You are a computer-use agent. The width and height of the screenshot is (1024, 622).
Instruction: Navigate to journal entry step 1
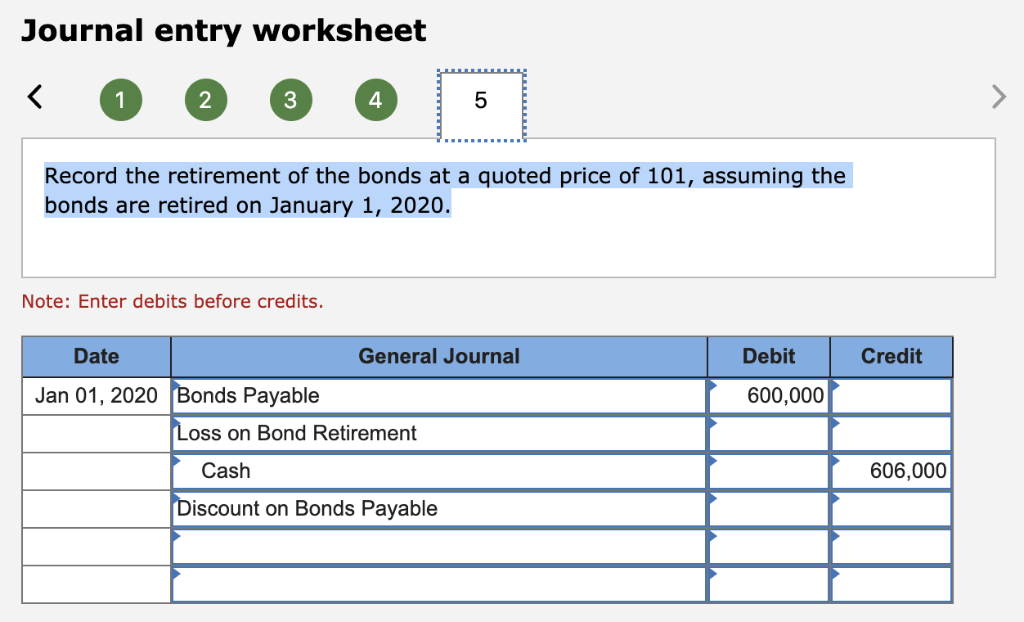click(120, 99)
